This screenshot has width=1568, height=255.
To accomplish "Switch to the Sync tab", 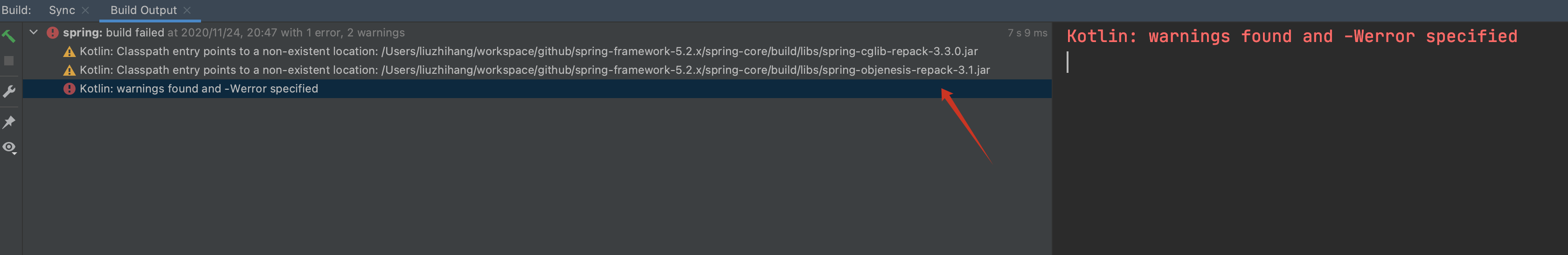I will tap(62, 10).
